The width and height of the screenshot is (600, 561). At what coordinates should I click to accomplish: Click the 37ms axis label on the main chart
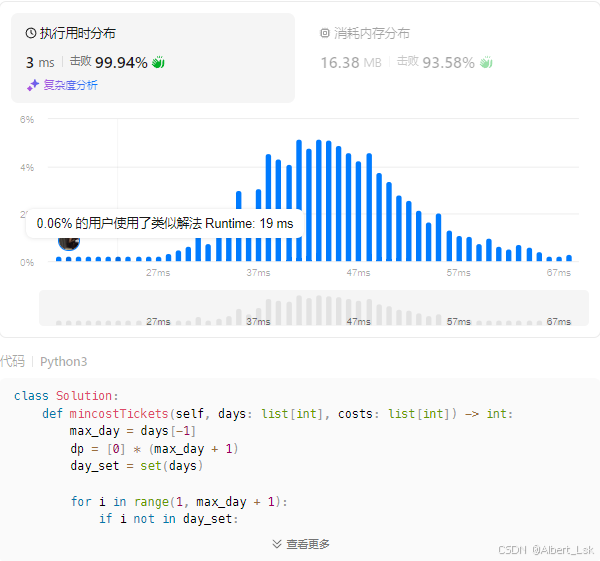pos(258,273)
